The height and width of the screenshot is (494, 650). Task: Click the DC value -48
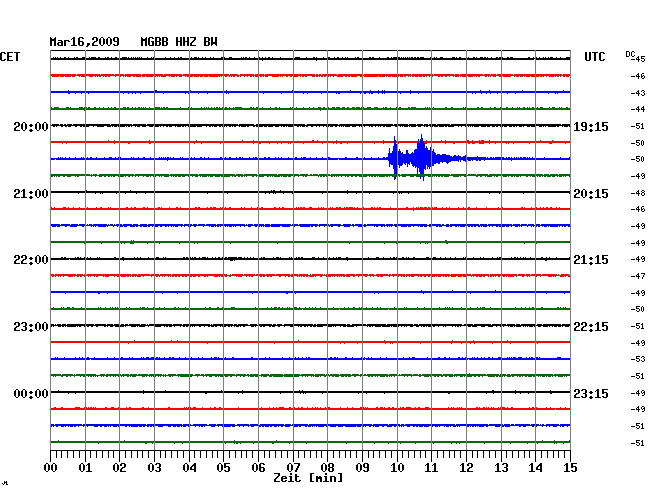tap(638, 193)
